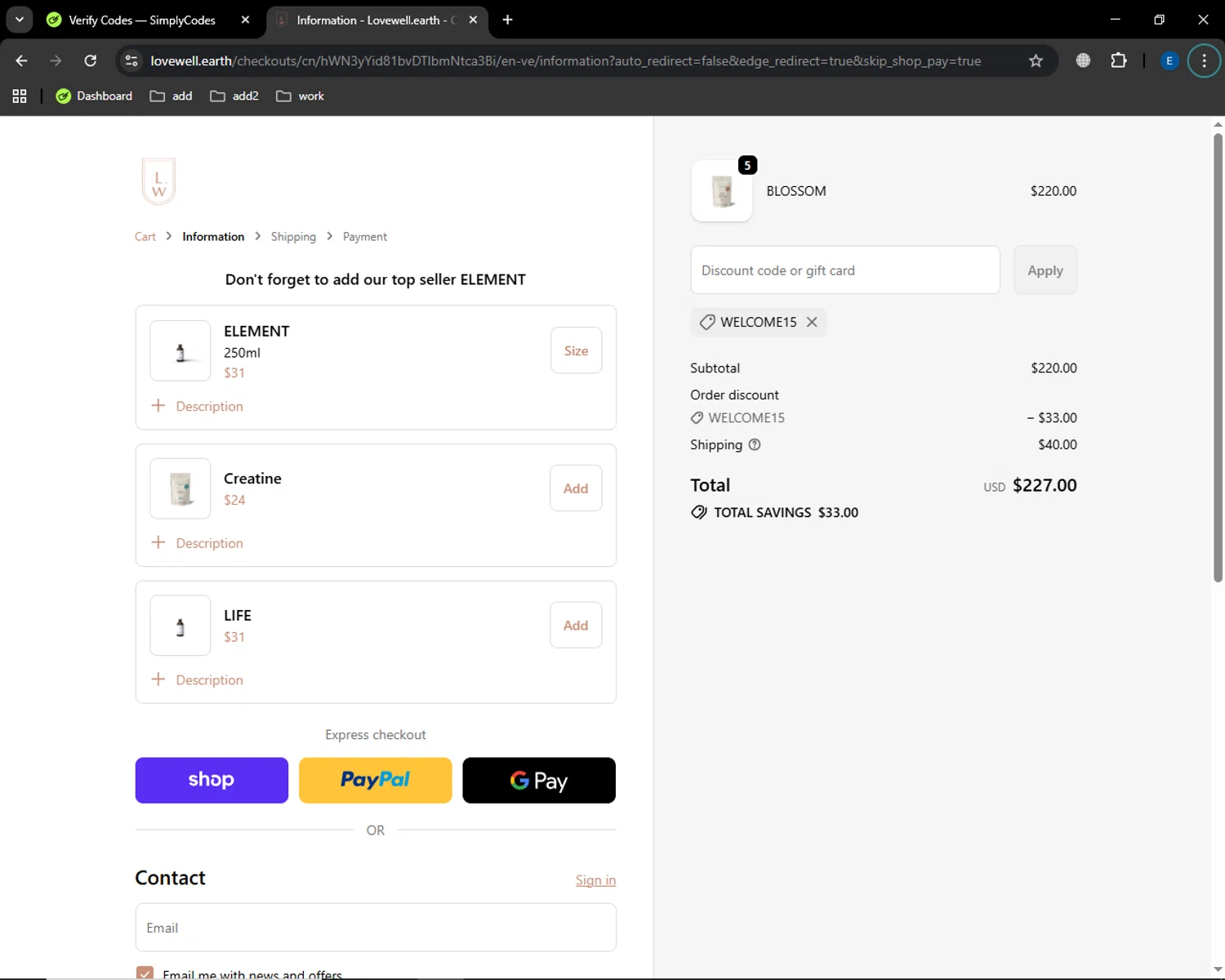Click the TOTAL SAVINGS tag icon
The image size is (1225, 980).
(x=699, y=512)
